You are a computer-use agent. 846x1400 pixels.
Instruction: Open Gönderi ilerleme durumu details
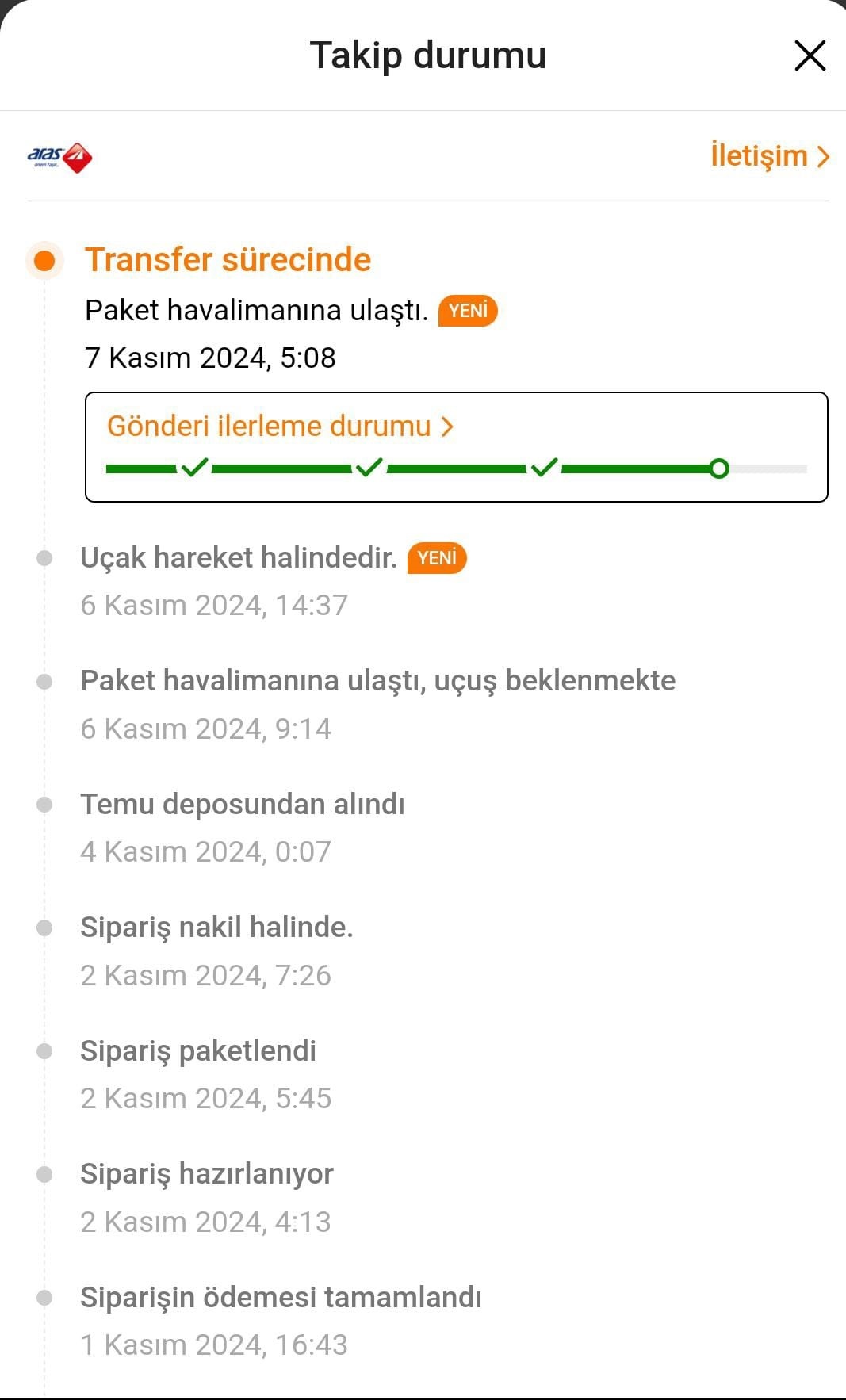tap(270, 427)
